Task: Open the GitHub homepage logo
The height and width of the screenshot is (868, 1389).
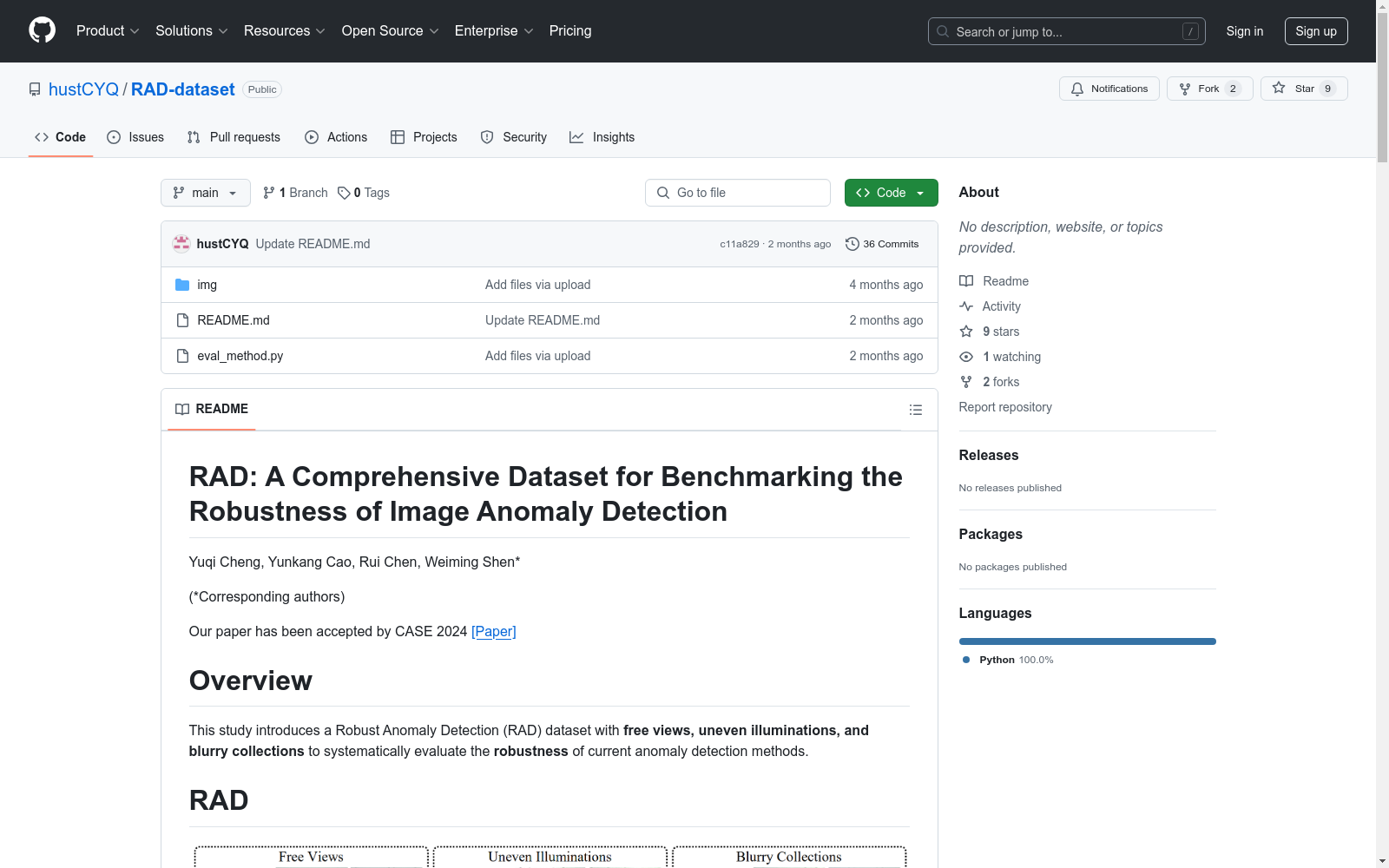Action: click(42, 30)
